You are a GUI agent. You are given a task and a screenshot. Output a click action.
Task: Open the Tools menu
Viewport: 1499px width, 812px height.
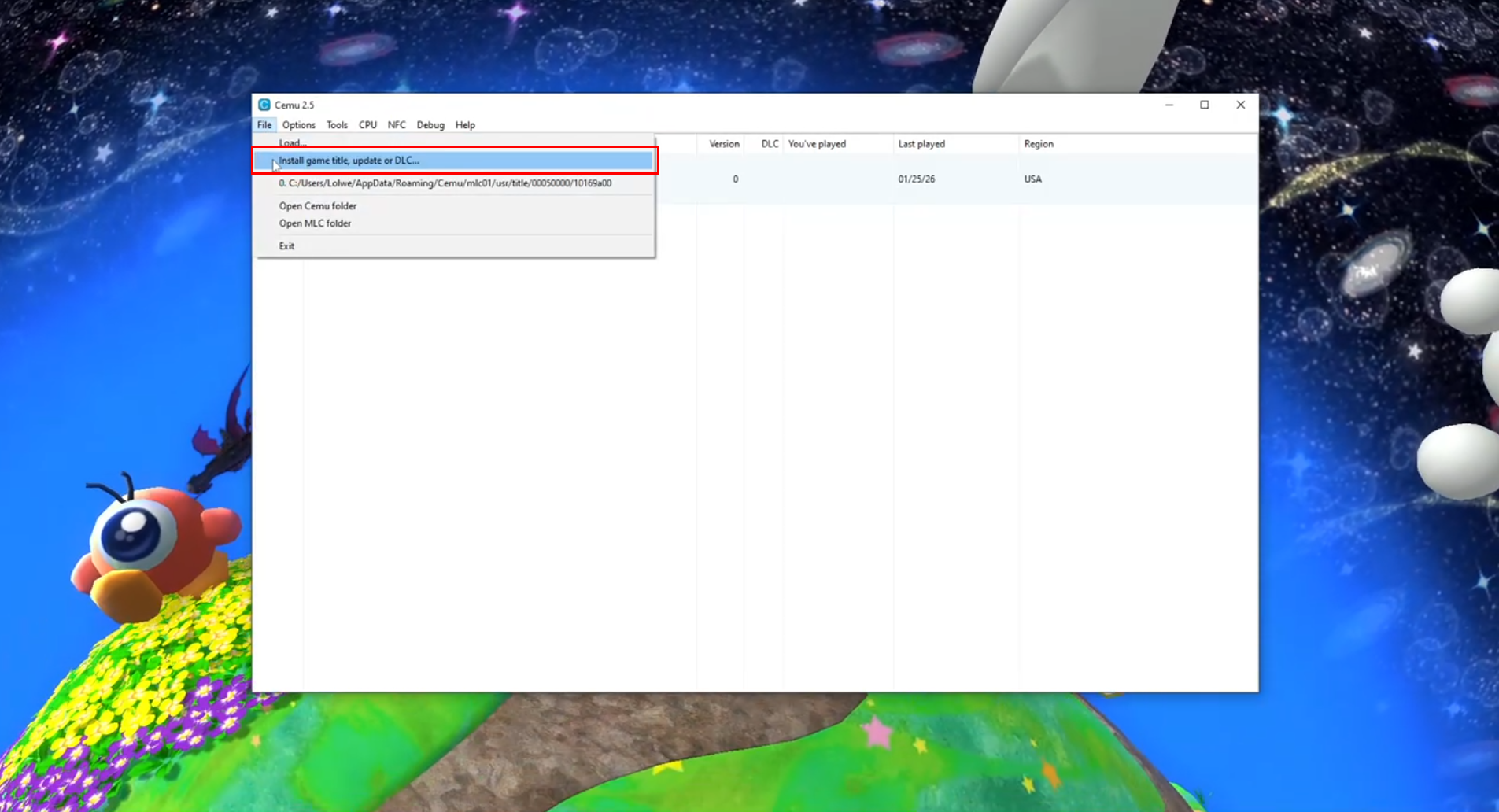336,124
